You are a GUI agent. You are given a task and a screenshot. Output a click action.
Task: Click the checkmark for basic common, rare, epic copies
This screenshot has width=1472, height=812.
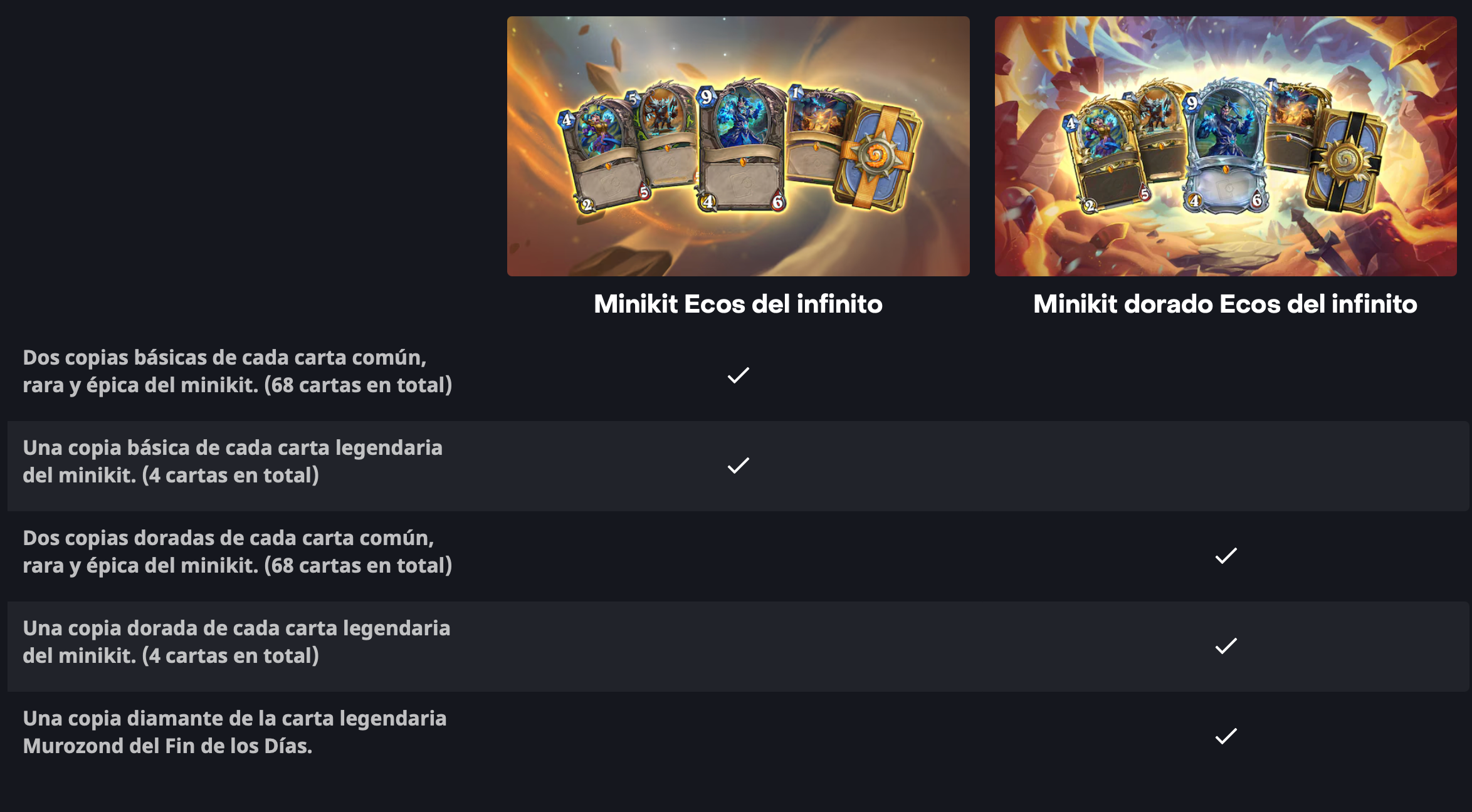[738, 375]
